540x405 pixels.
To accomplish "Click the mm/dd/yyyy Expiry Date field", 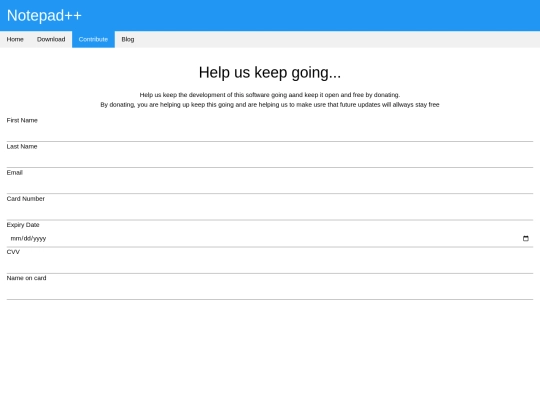I will 270,238.
